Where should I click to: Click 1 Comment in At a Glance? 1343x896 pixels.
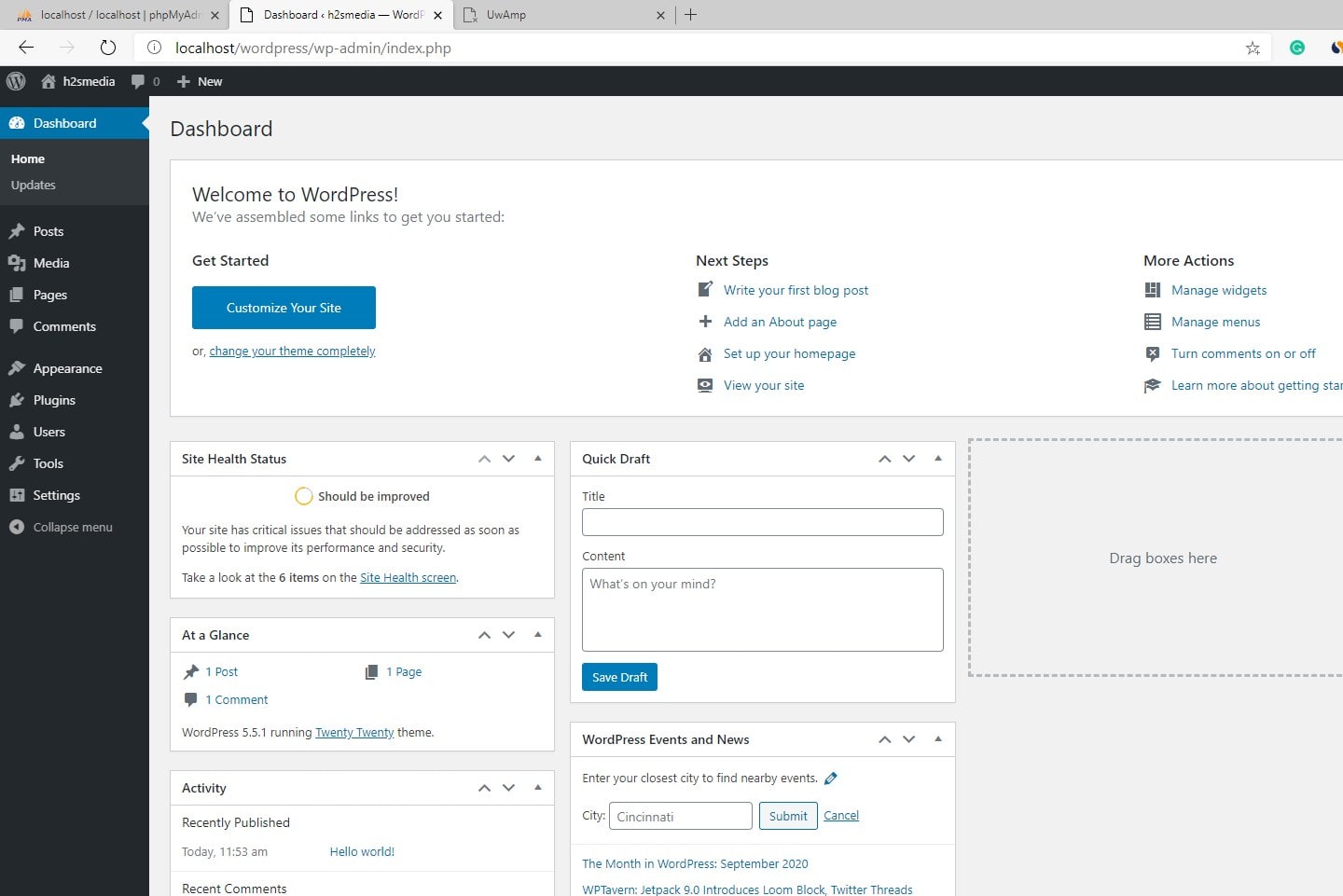tap(236, 699)
